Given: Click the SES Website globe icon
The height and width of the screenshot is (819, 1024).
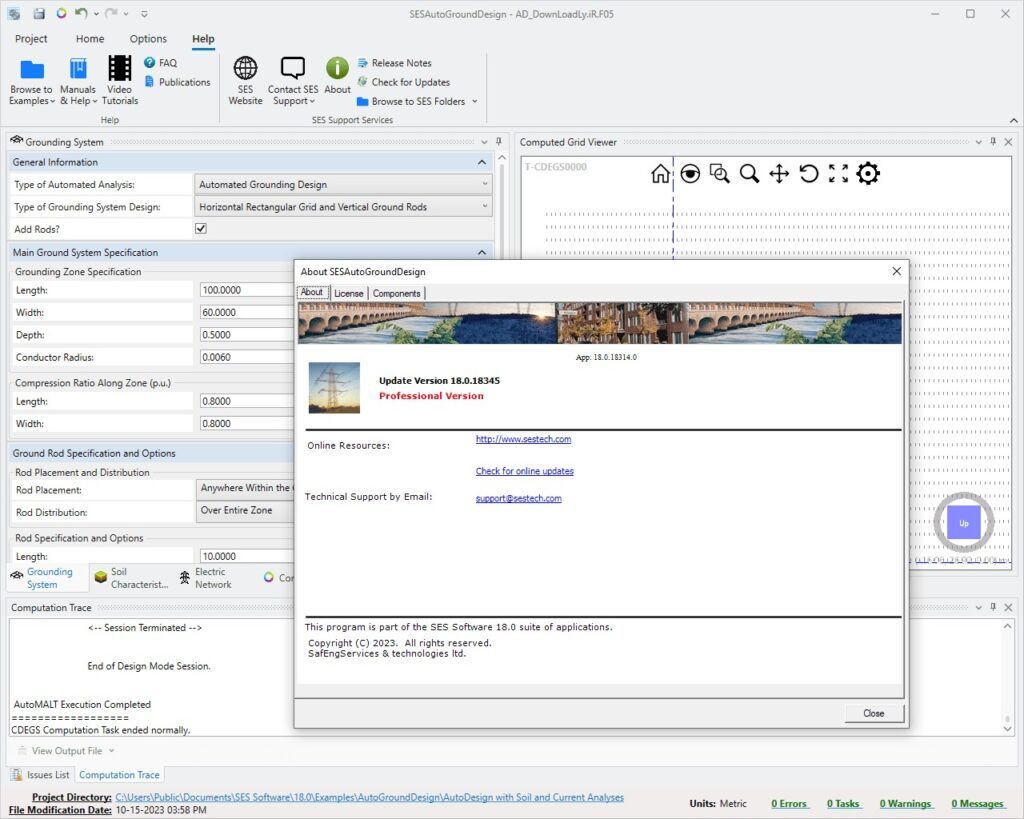Looking at the screenshot, I should [245, 69].
